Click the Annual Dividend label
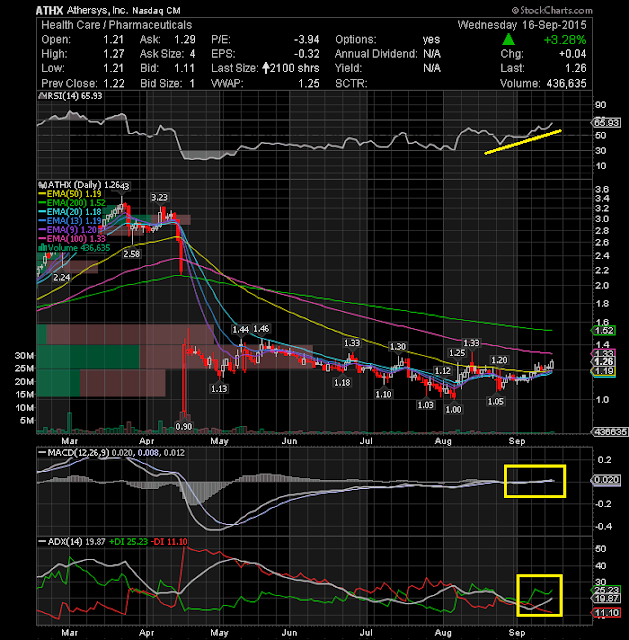Screen dimensions: 629x640 (x=376, y=54)
